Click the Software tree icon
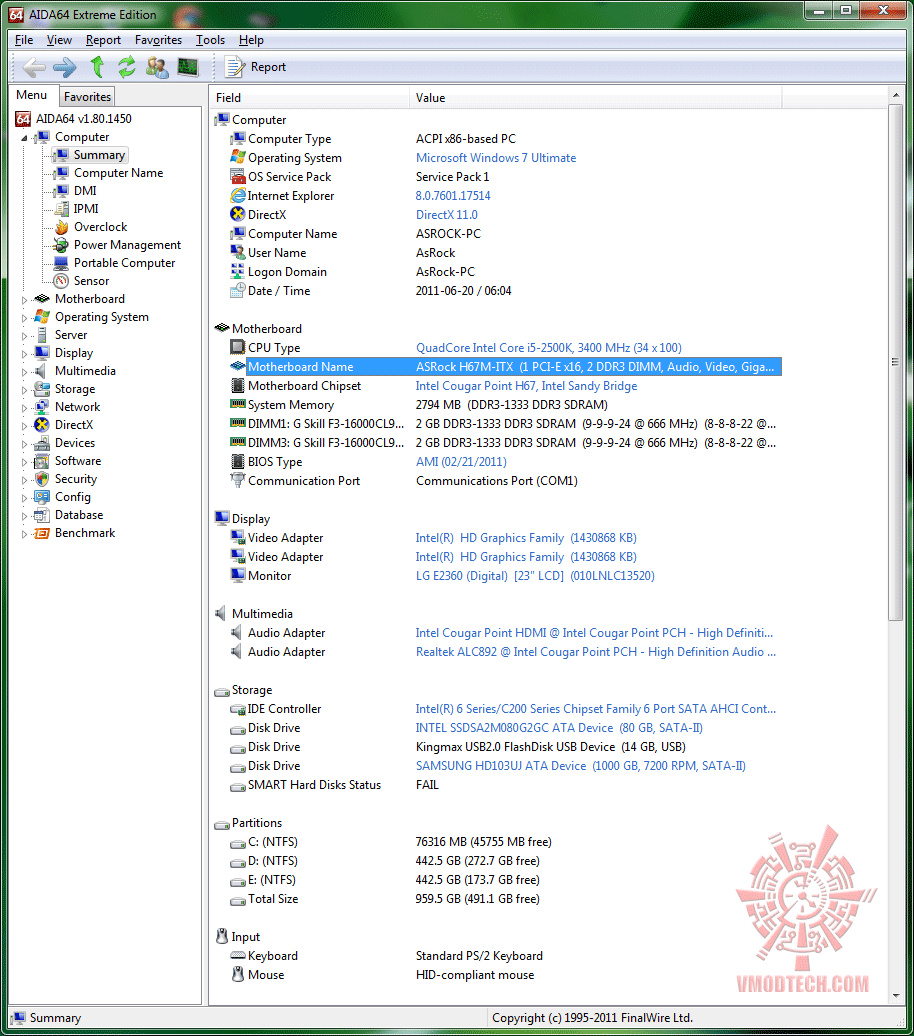 (42, 461)
